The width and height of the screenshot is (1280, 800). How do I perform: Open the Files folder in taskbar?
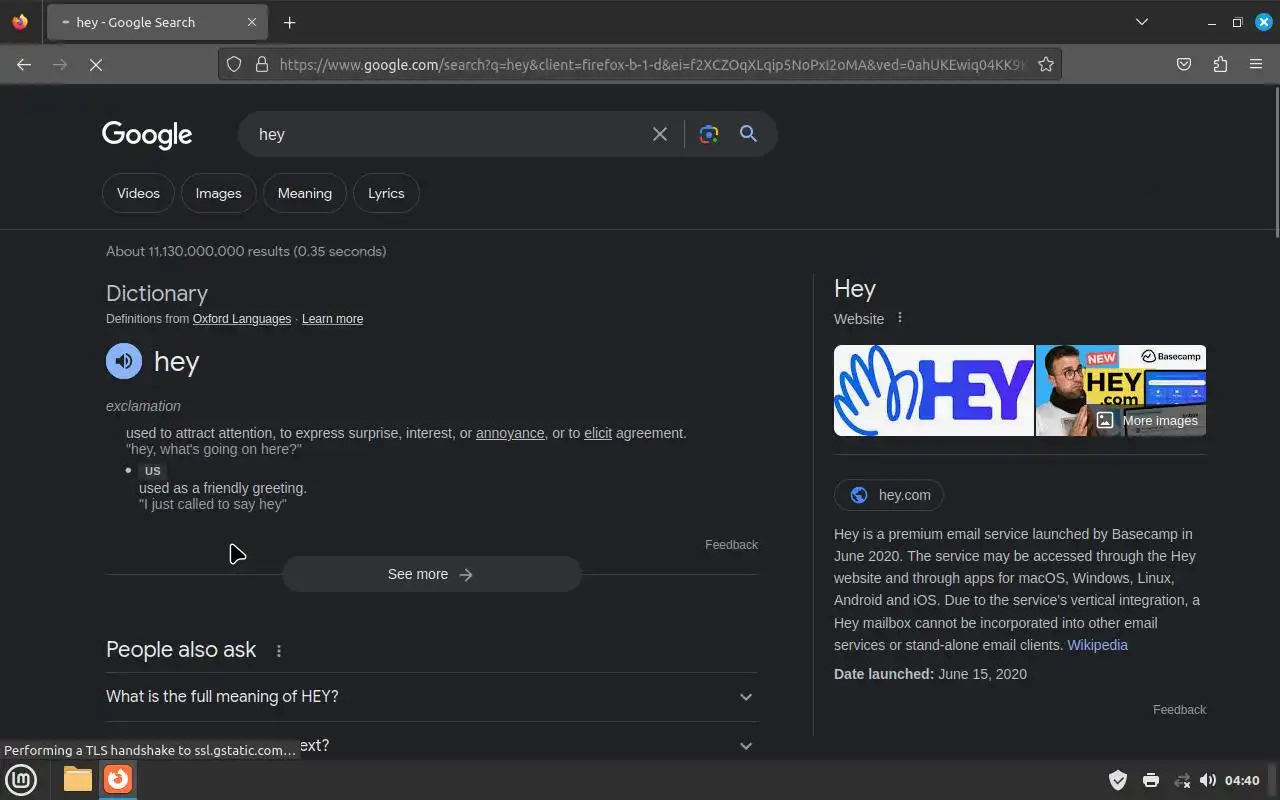click(x=77, y=779)
